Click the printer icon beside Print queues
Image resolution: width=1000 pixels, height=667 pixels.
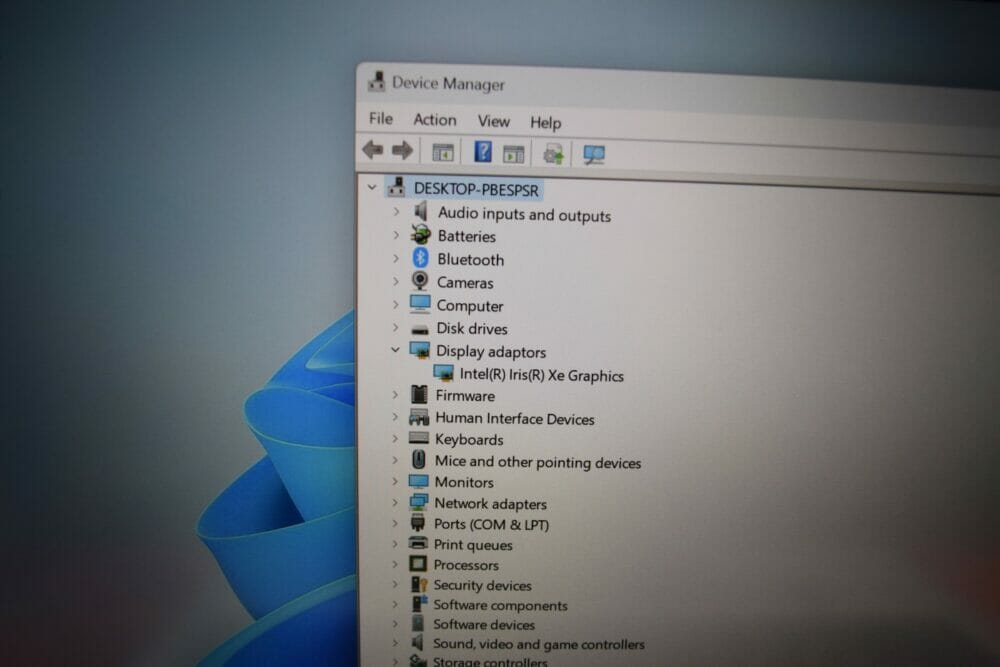coord(418,543)
